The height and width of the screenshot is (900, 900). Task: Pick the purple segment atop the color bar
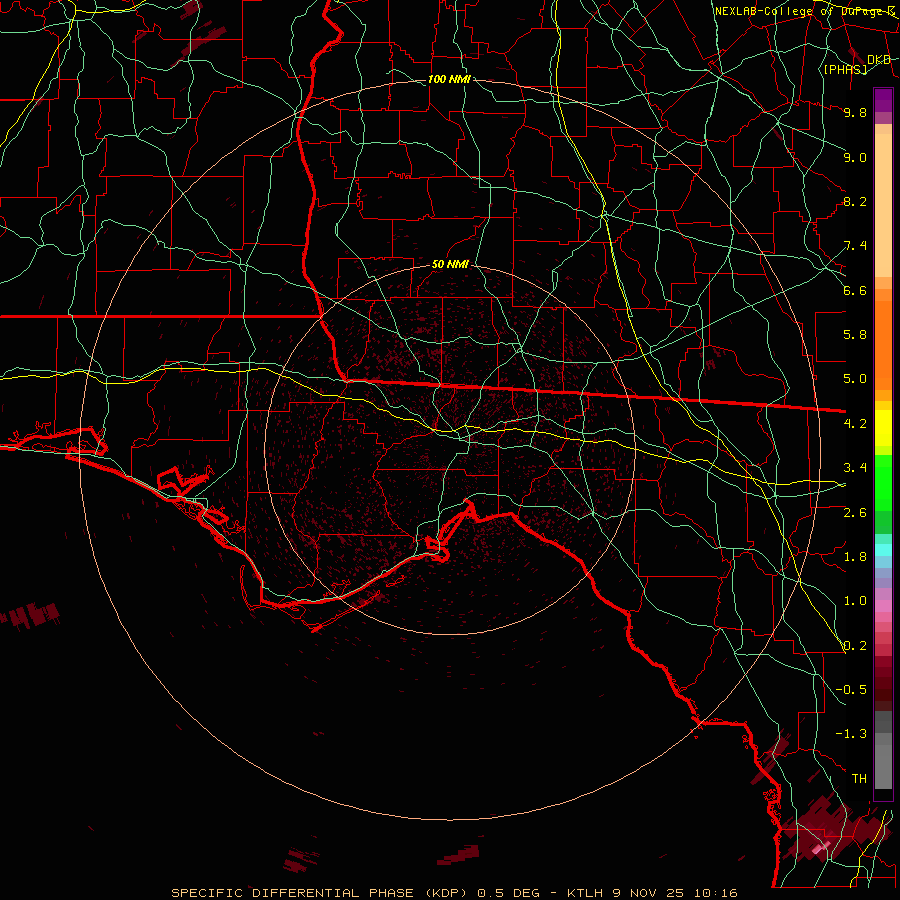click(883, 100)
